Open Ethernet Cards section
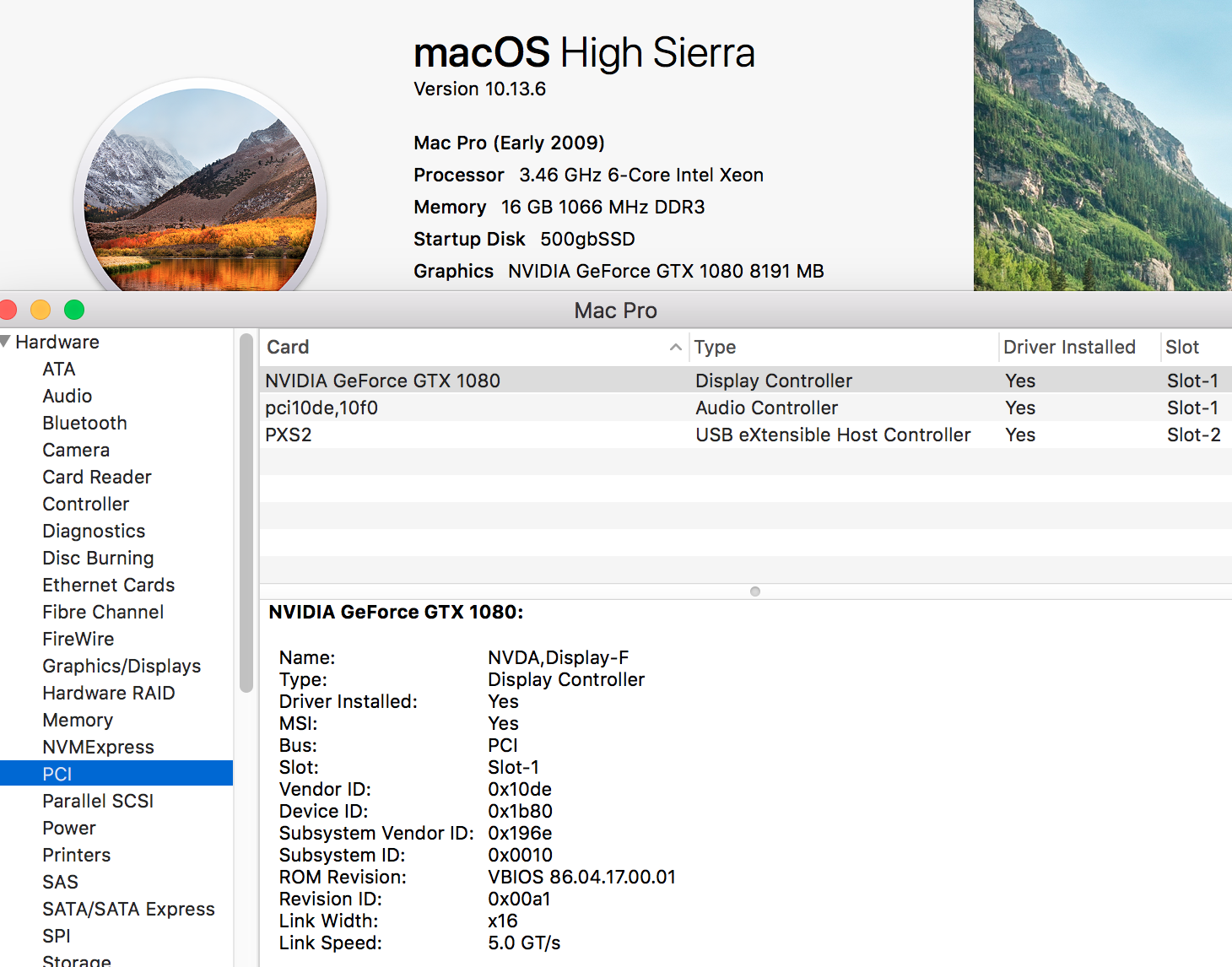Screen dimensions: 1232x967 pyautogui.click(x=109, y=585)
